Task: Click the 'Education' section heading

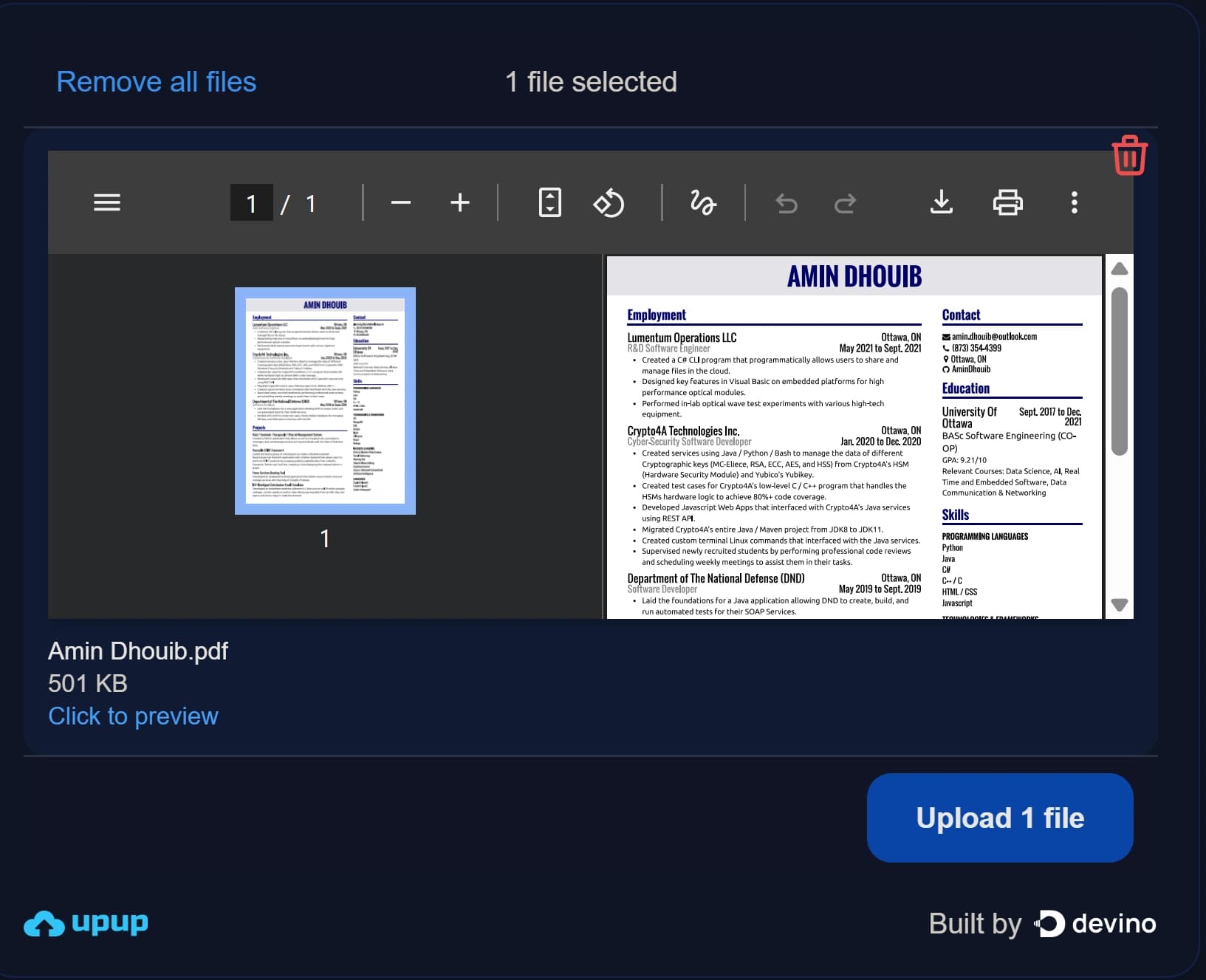Action: pos(965,388)
